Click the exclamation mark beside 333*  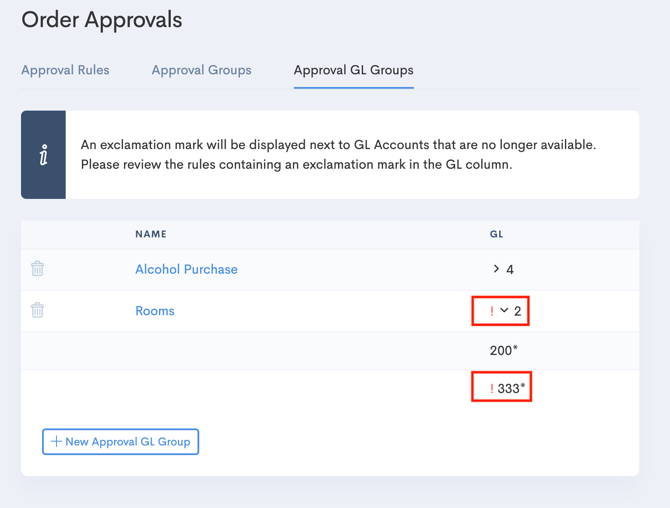click(x=491, y=388)
